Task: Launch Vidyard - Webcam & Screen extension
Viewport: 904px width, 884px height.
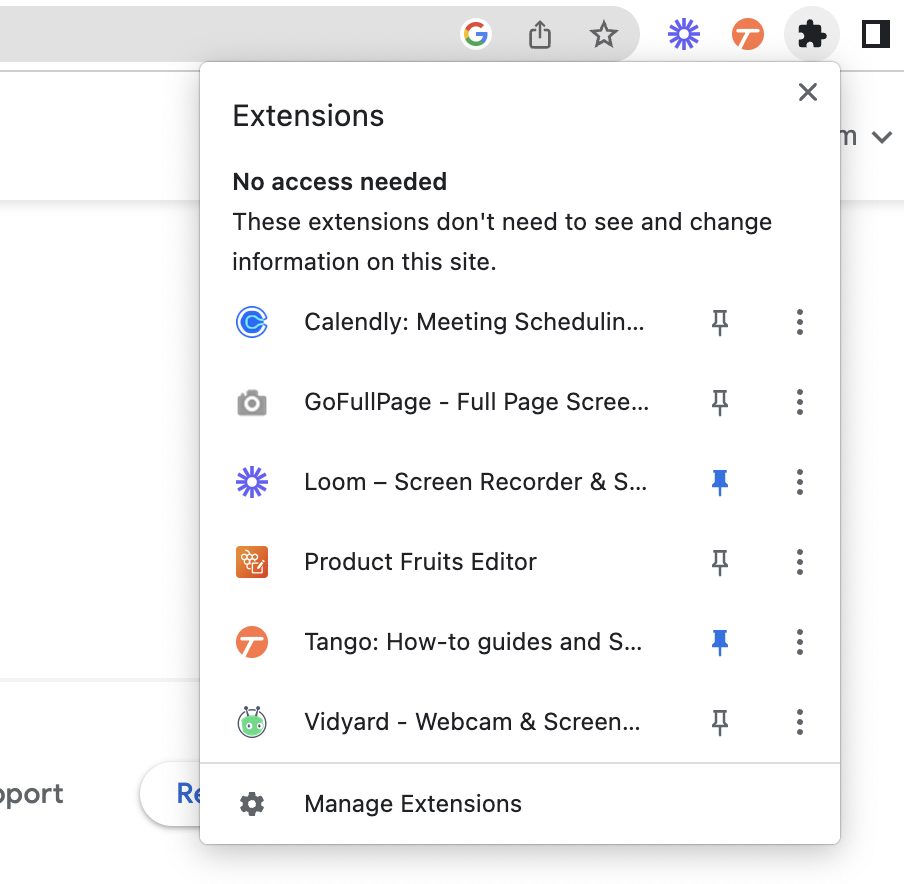Action: click(x=472, y=722)
